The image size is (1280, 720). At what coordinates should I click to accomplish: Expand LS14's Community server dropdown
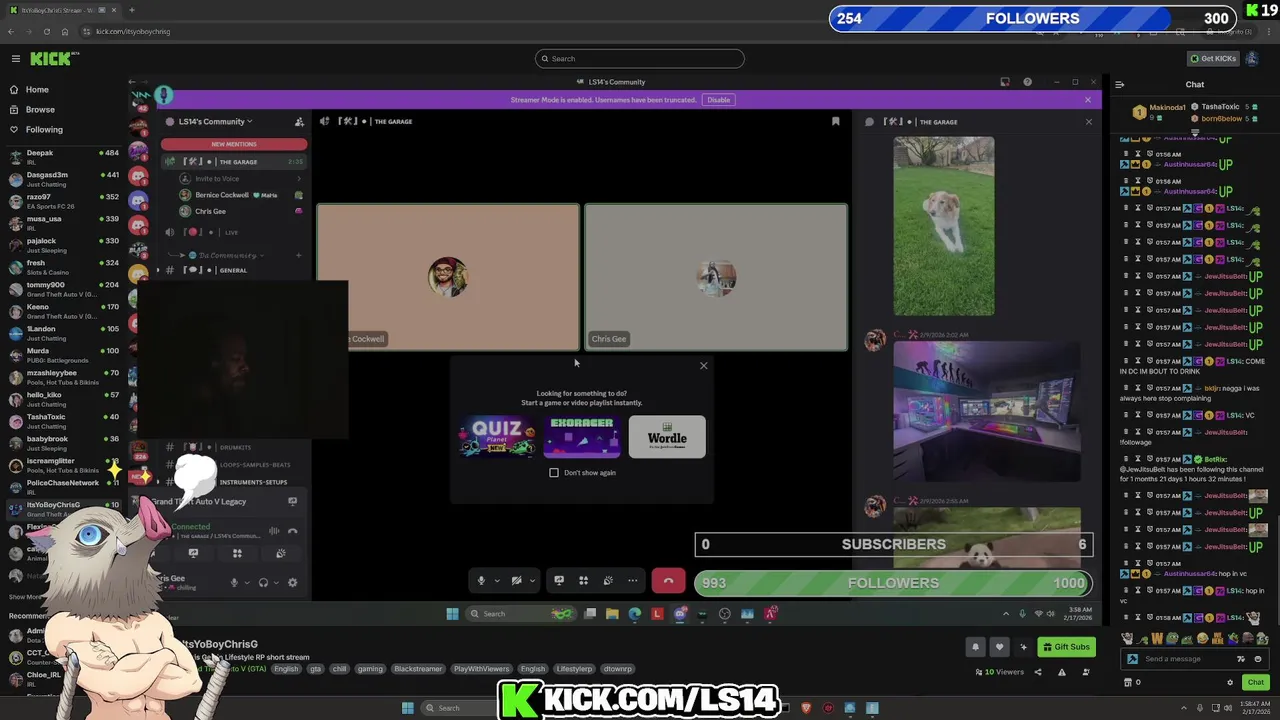[x=215, y=122]
